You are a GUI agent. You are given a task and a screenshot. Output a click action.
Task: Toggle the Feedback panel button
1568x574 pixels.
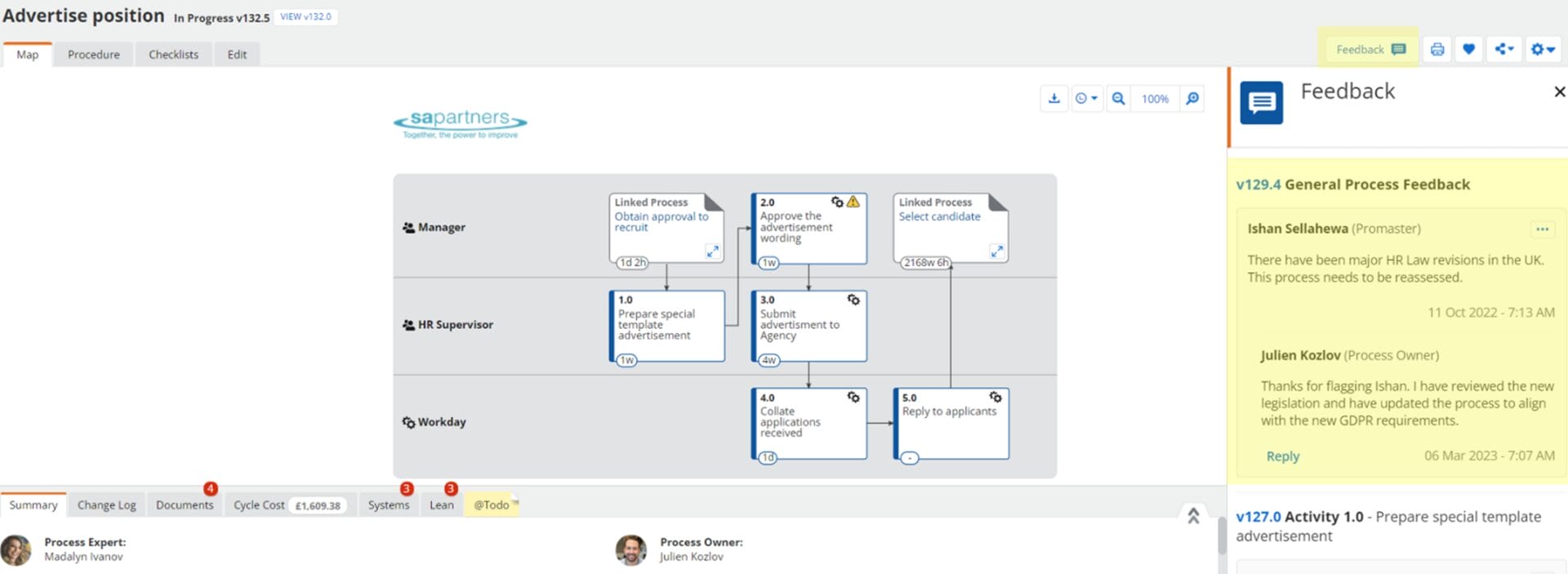pos(1370,50)
